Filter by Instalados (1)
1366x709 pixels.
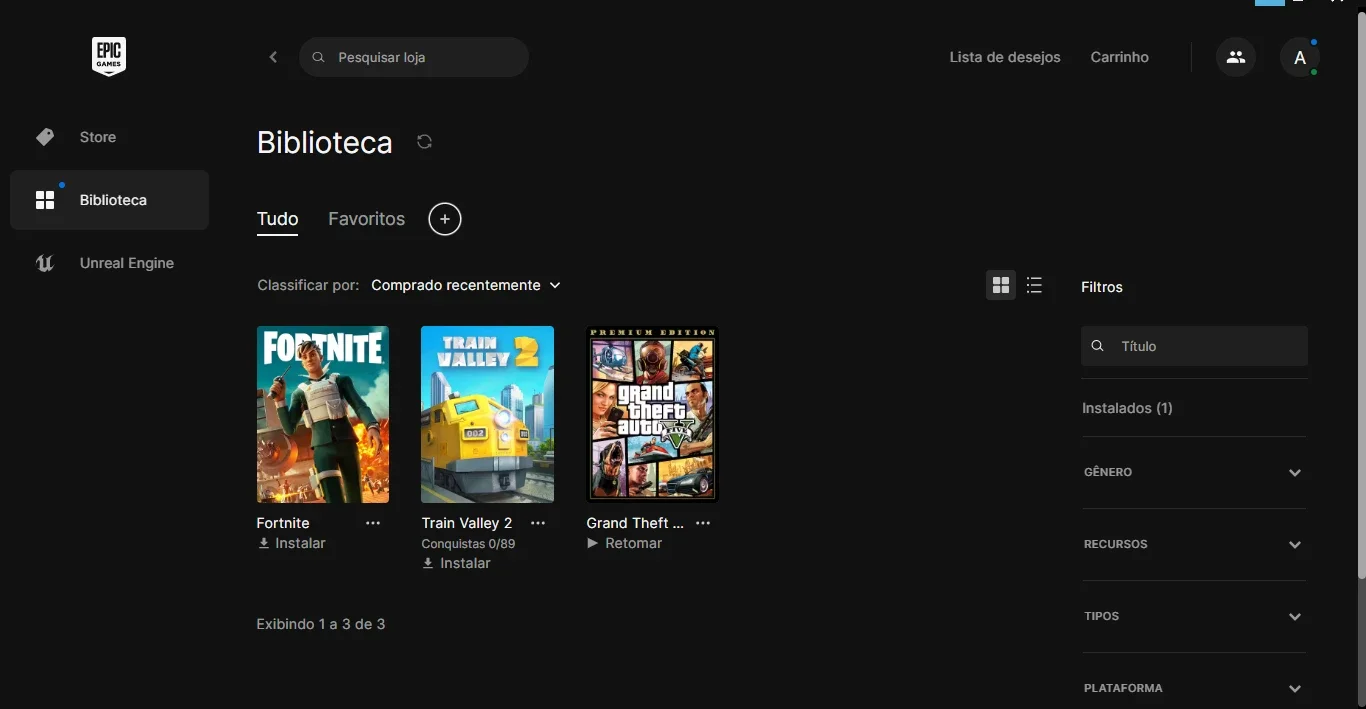tap(1127, 408)
